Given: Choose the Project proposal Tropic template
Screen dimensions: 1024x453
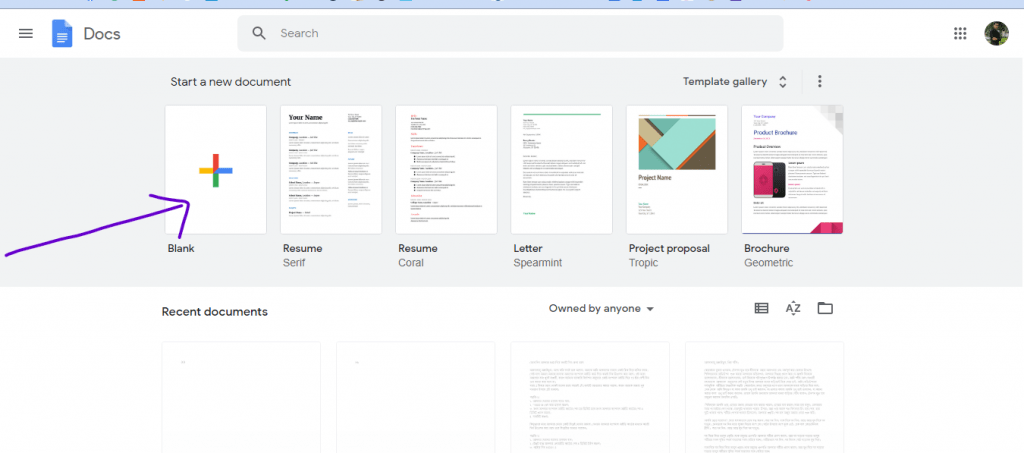Looking at the screenshot, I should click(677, 170).
